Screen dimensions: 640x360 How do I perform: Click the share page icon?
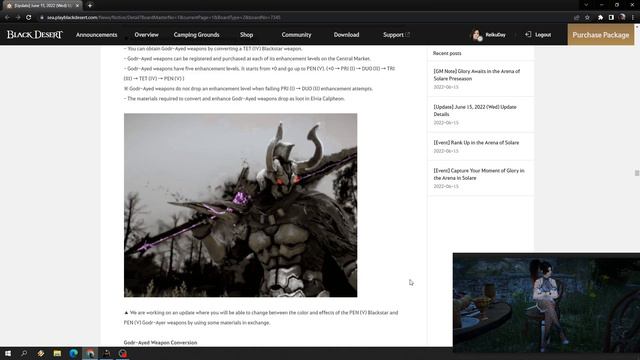tap(577, 18)
